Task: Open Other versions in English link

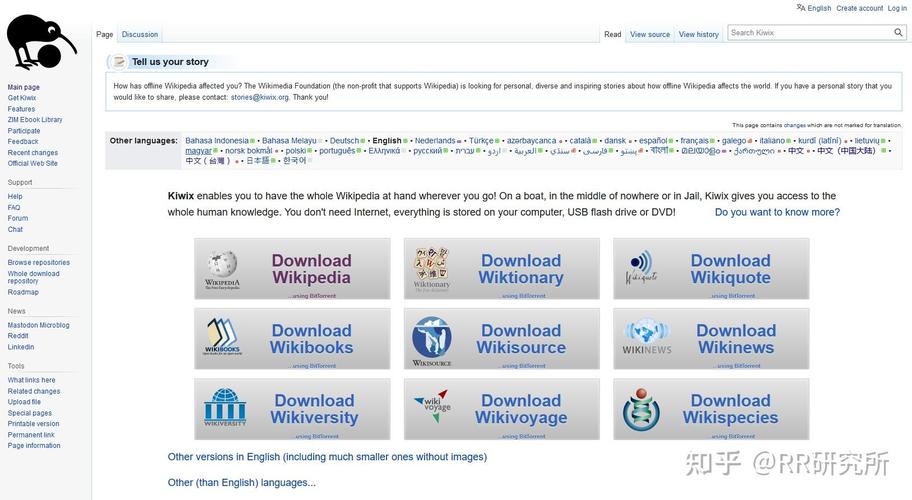Action: click(x=327, y=457)
